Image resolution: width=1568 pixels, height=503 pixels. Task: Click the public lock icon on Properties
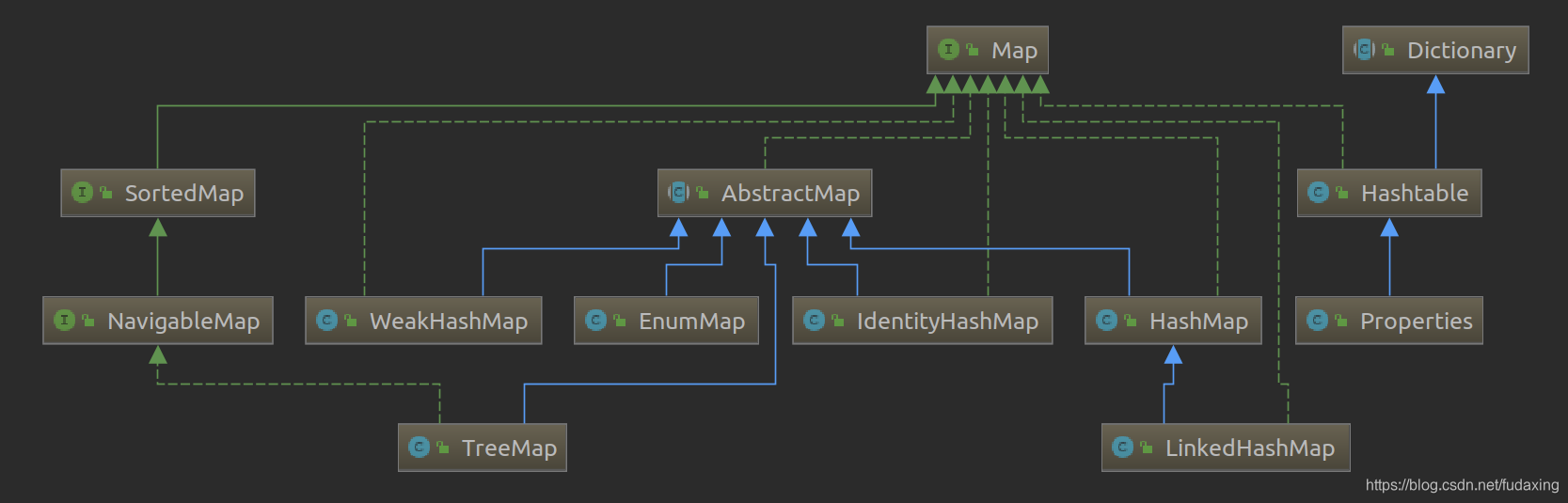coord(1341,320)
